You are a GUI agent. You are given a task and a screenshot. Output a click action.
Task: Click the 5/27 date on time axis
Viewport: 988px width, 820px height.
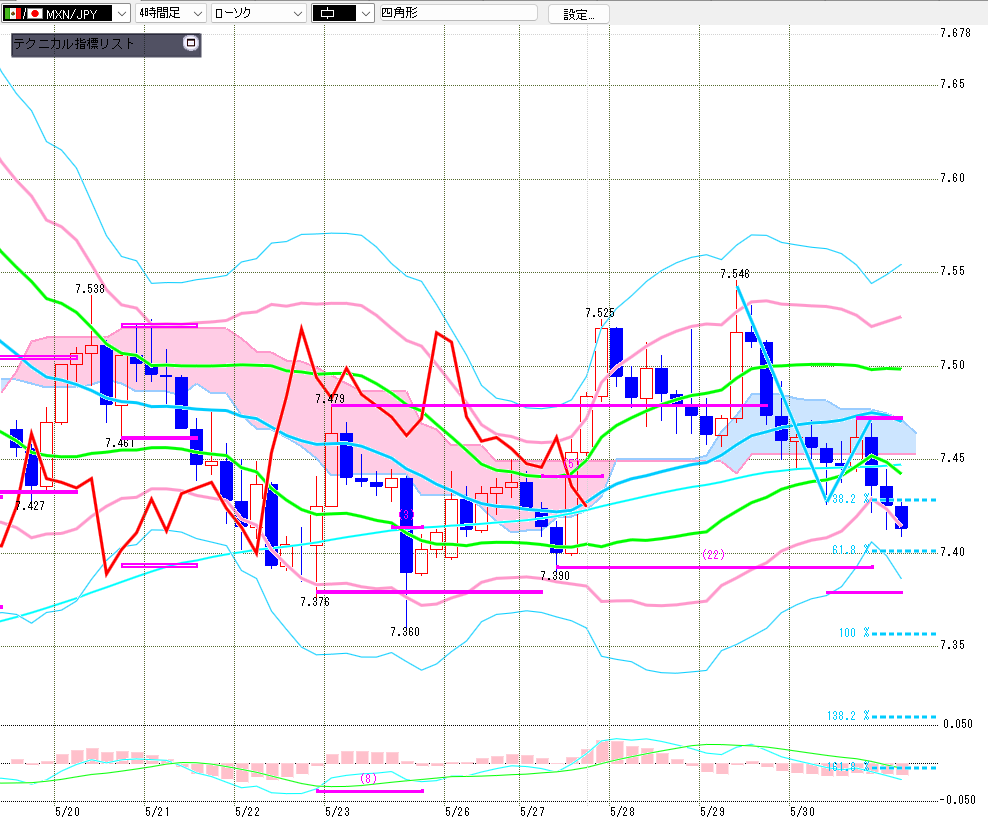pos(532,812)
